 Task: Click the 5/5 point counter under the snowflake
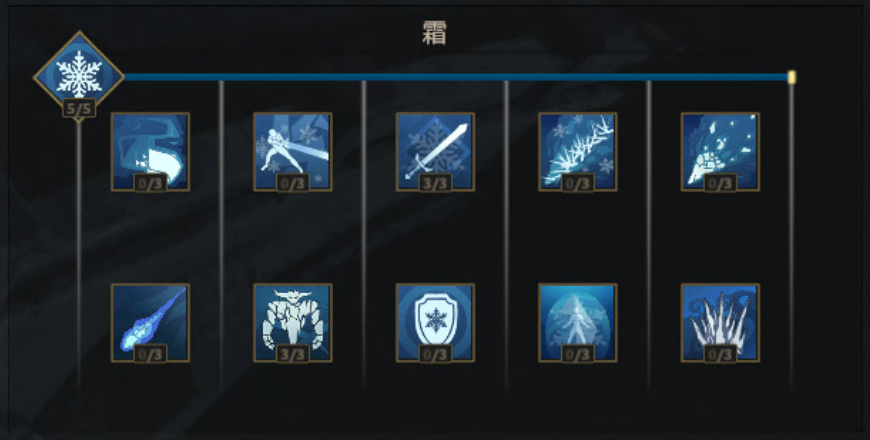(x=79, y=108)
